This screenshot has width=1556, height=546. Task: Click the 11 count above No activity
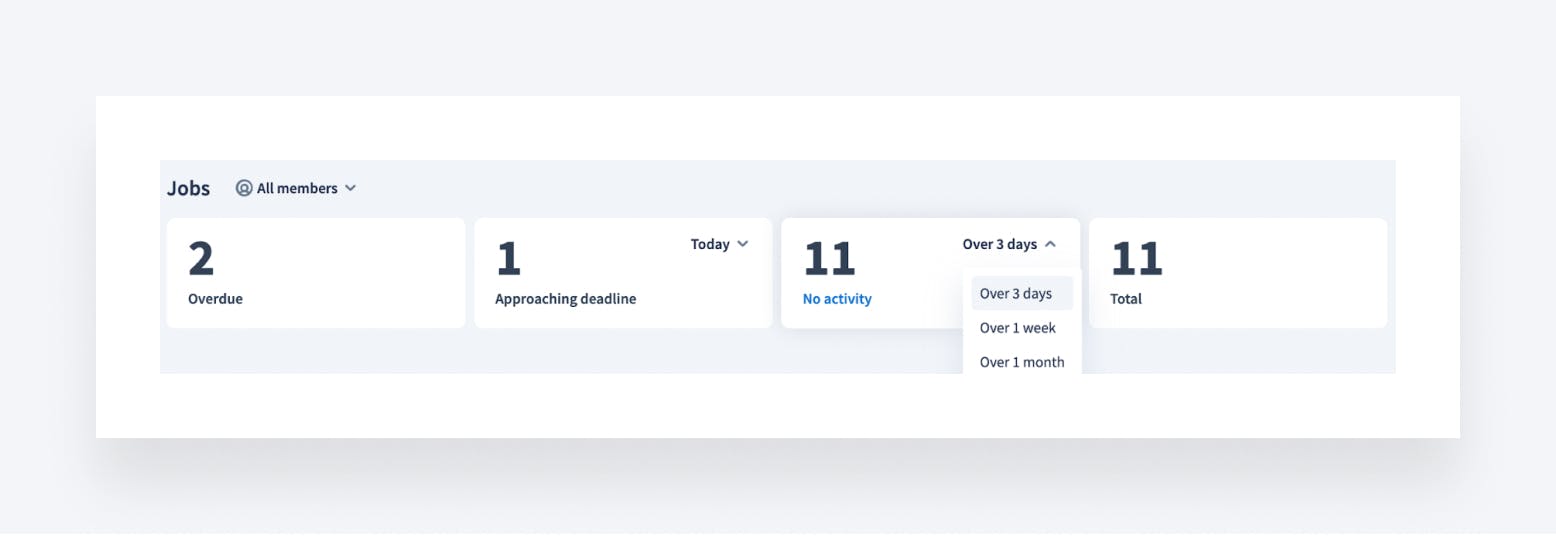(x=829, y=259)
